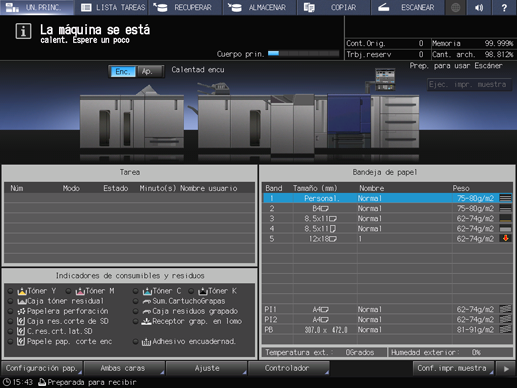Click Tóner K status indicator light

pos(191,291)
